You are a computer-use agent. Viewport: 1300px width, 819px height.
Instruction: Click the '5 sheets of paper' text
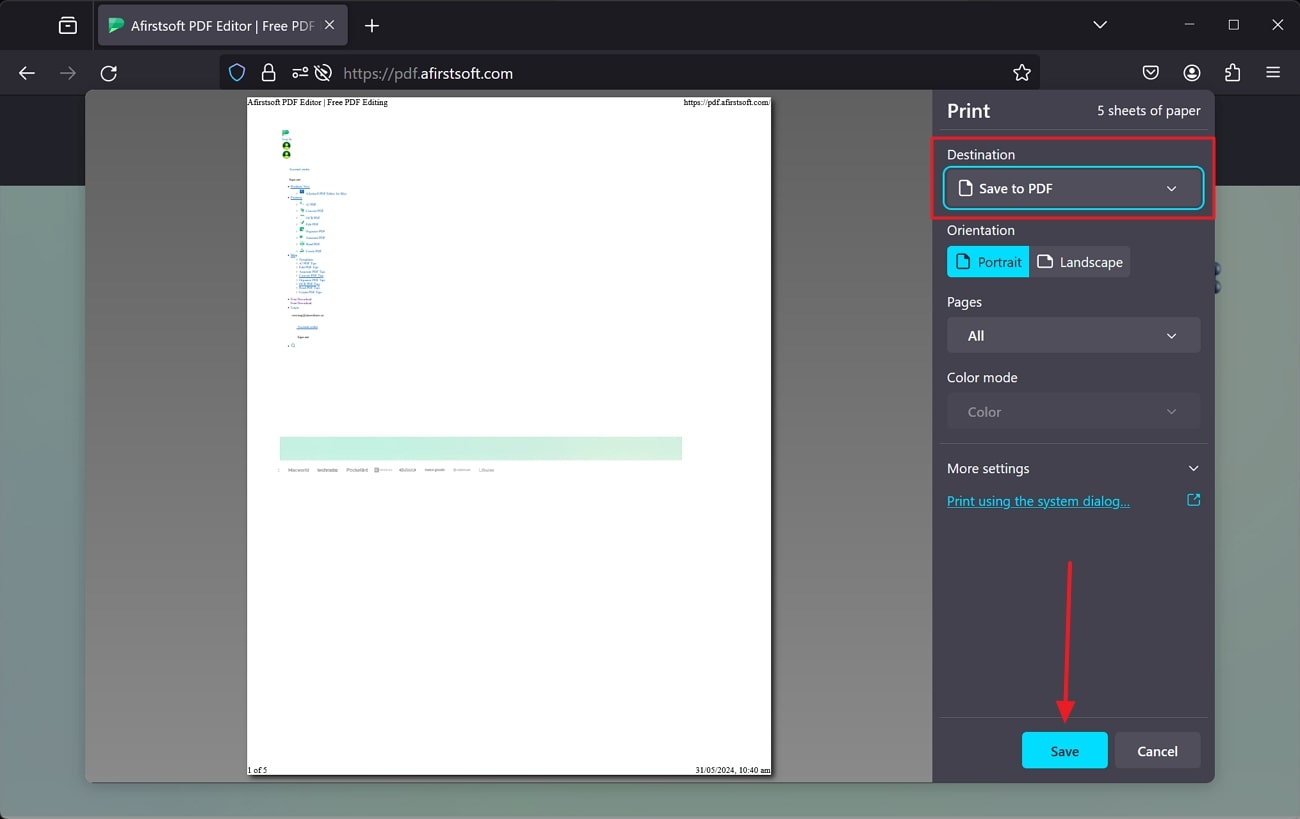(x=1148, y=111)
